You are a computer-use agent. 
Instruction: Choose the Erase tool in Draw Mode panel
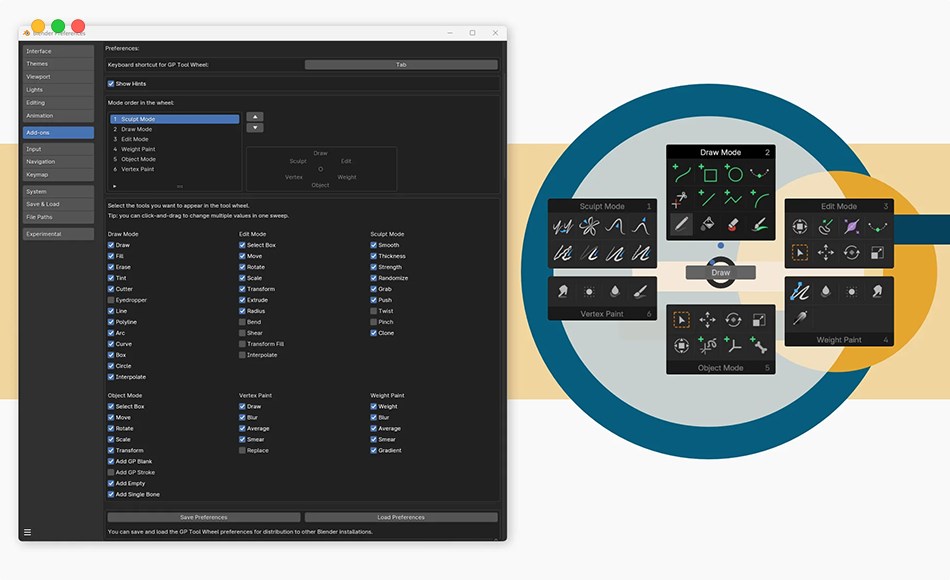point(733,225)
